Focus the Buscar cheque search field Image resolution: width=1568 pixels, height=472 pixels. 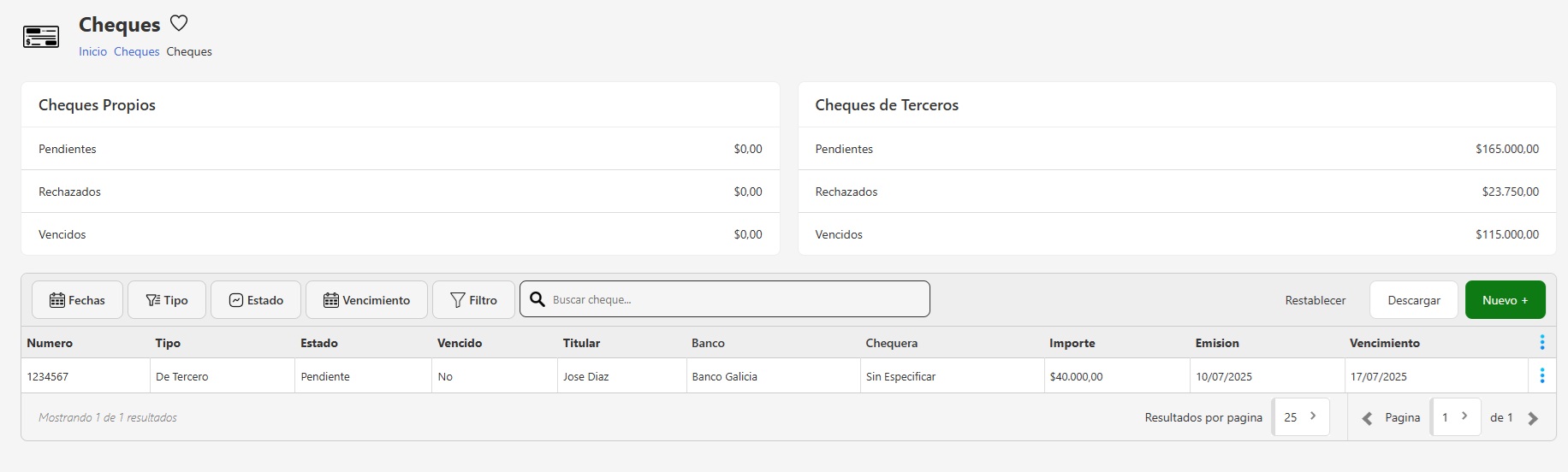[736, 299]
